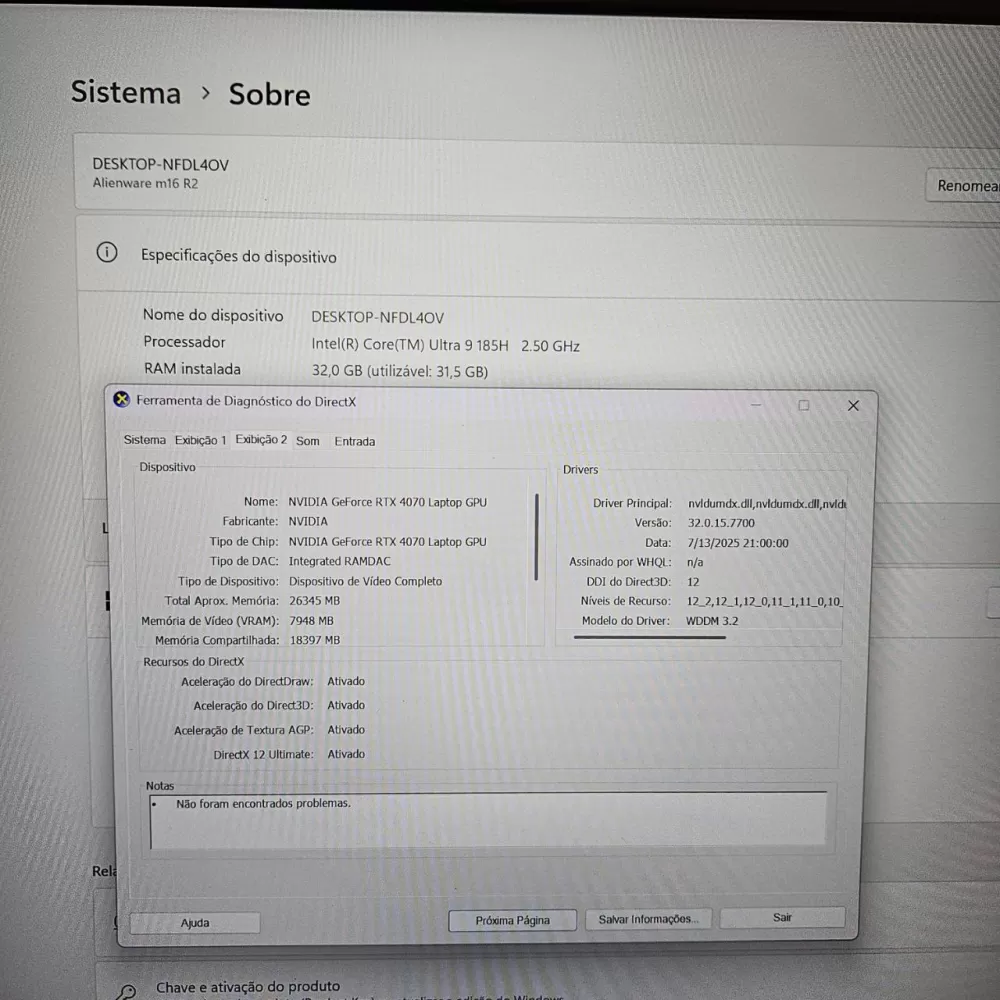1000x1000 pixels.
Task: Click Aceleração do DirectDraw Ativado status
Action: [346, 681]
